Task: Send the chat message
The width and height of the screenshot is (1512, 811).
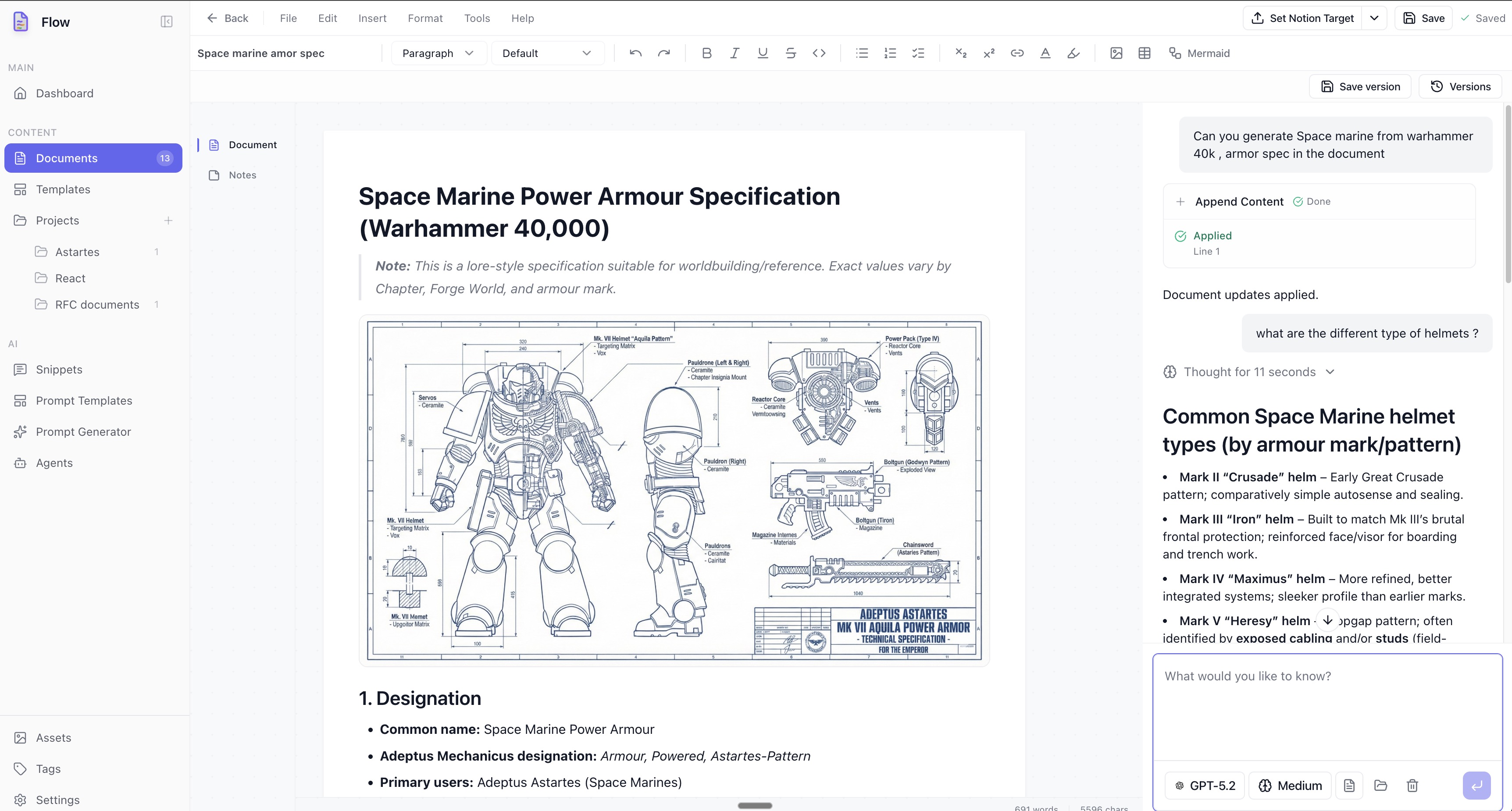Action: (1477, 786)
